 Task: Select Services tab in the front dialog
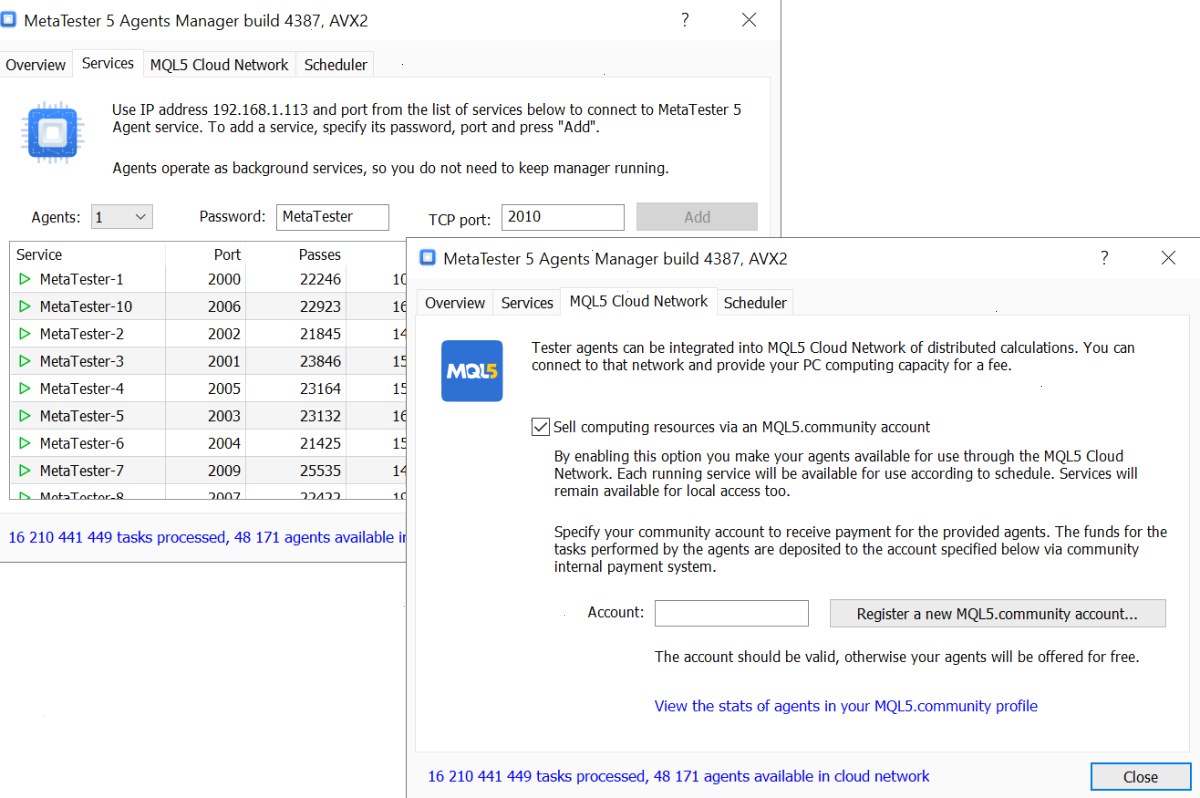[x=527, y=303]
